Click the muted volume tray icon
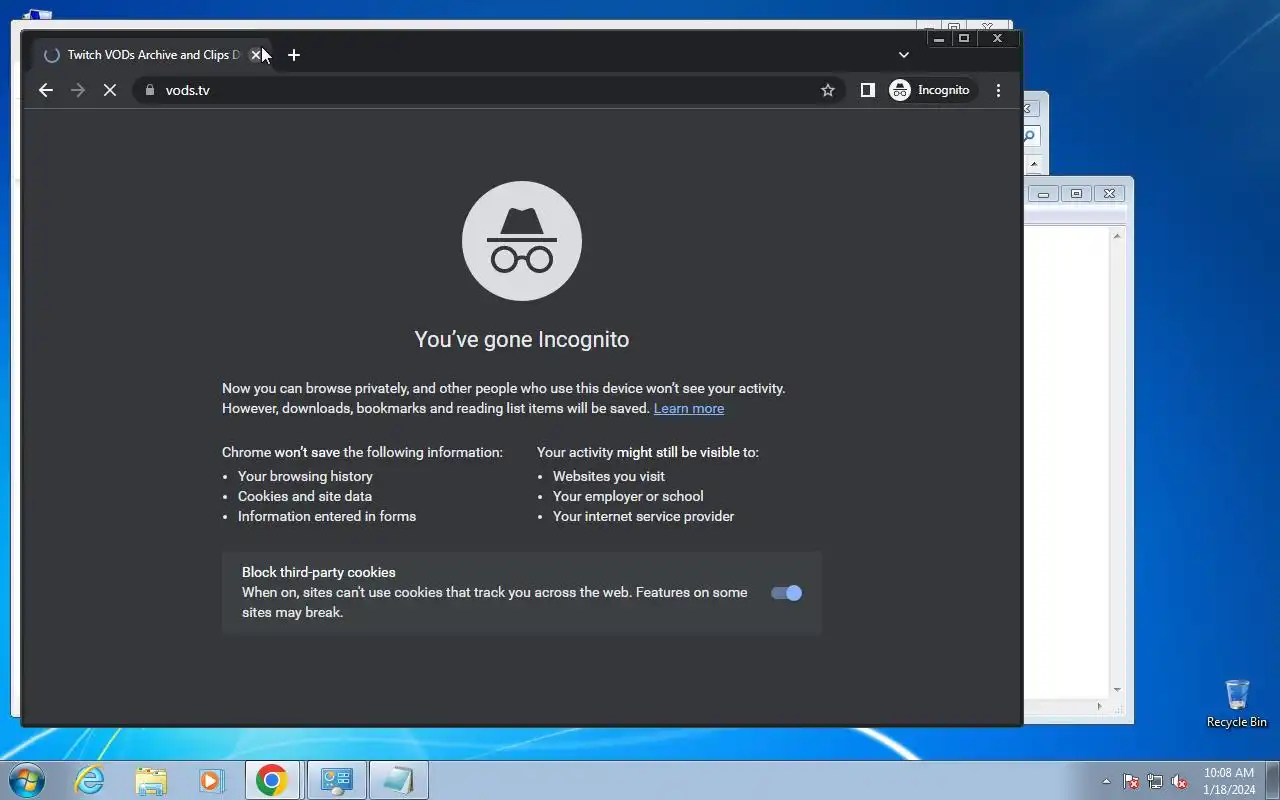 coord(1180,781)
